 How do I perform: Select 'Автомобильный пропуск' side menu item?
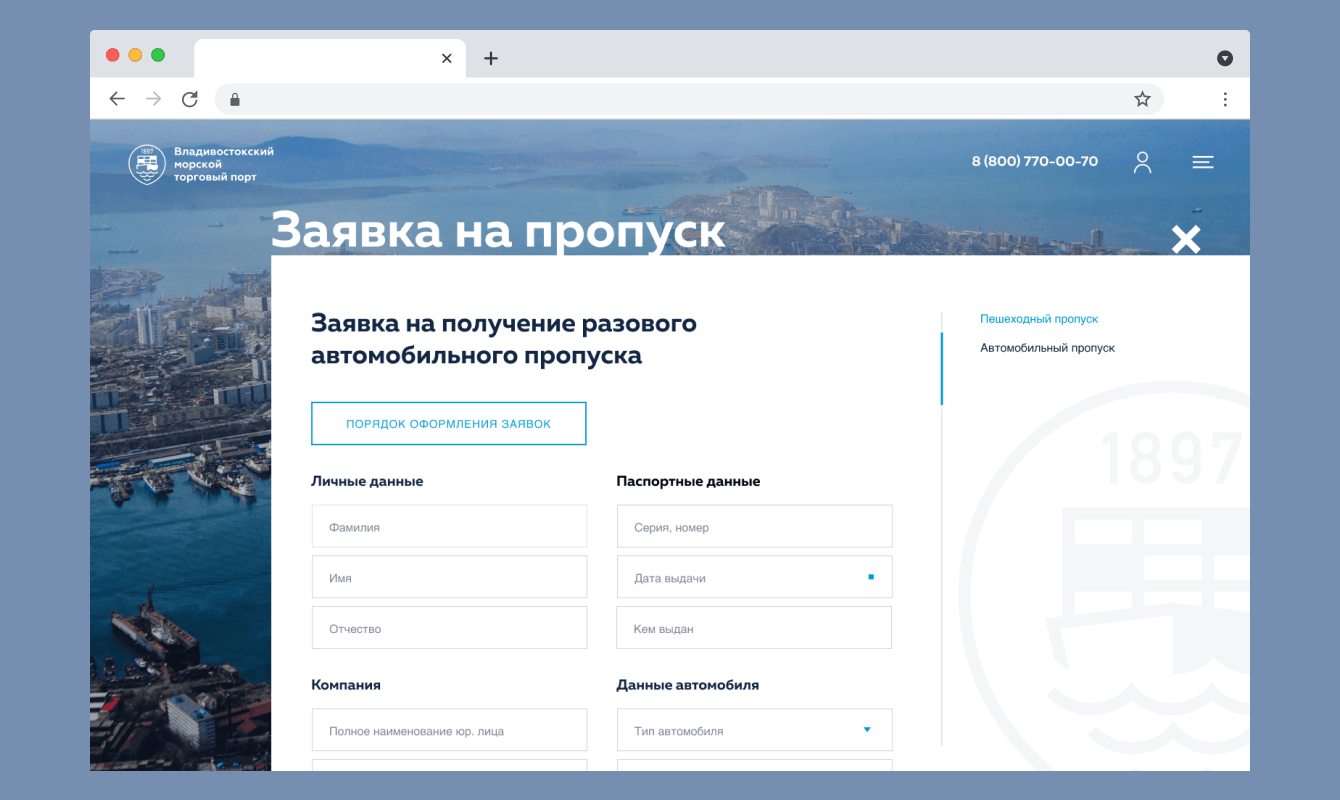click(1047, 348)
